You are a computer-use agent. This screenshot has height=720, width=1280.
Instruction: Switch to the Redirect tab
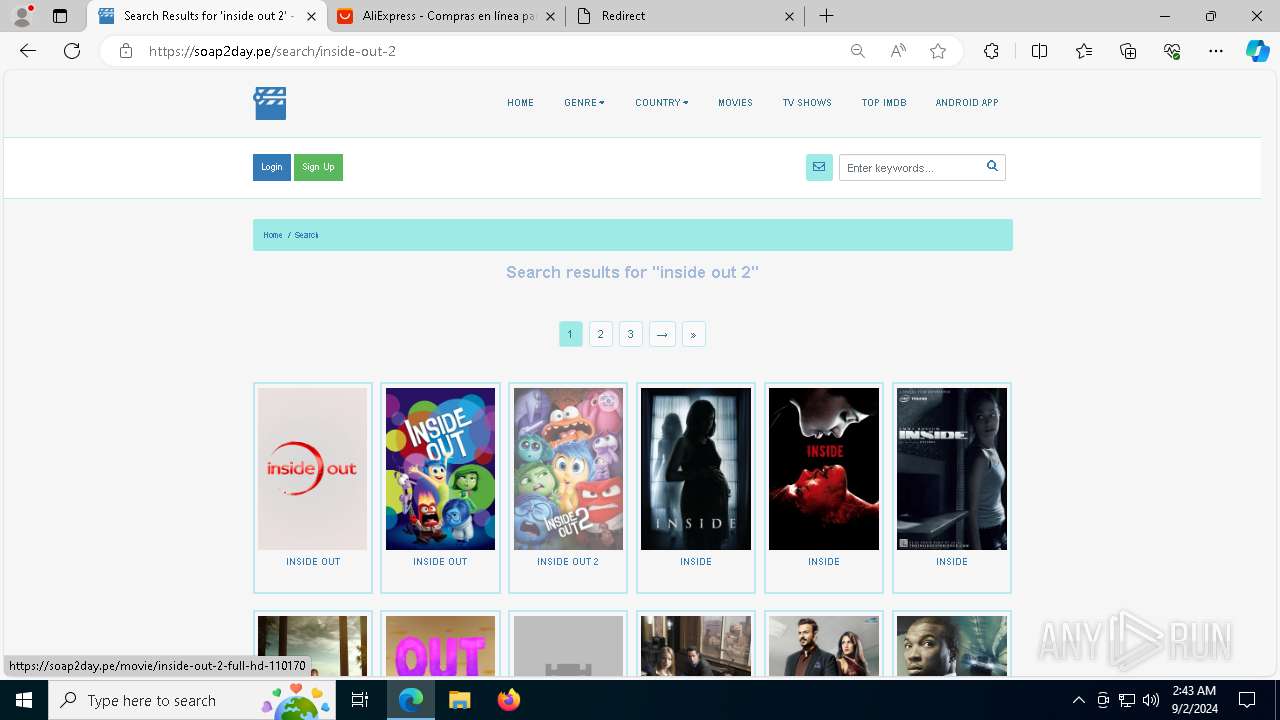686,16
